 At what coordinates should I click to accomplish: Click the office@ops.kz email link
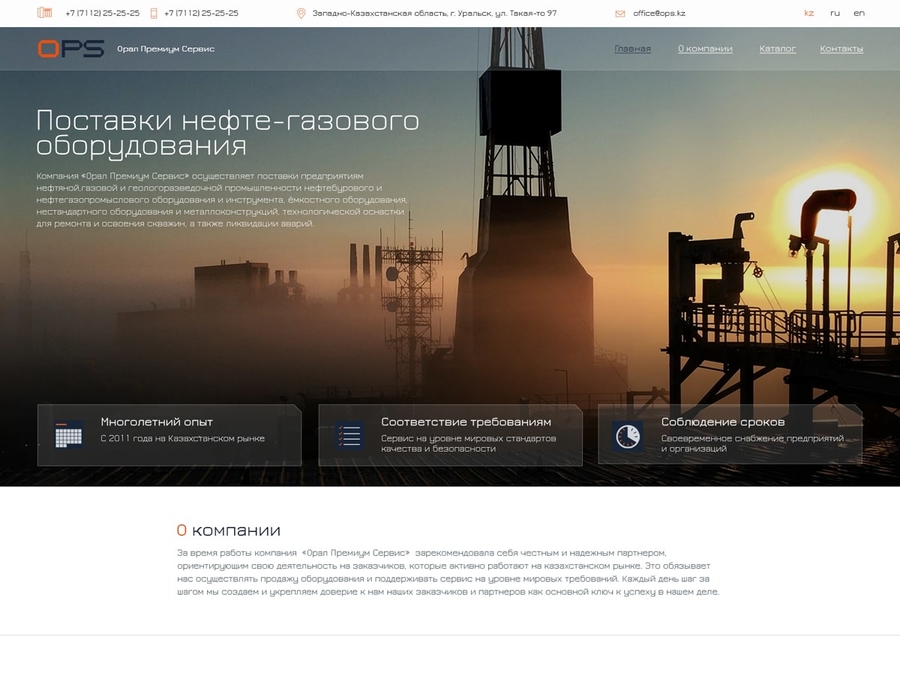click(x=659, y=13)
